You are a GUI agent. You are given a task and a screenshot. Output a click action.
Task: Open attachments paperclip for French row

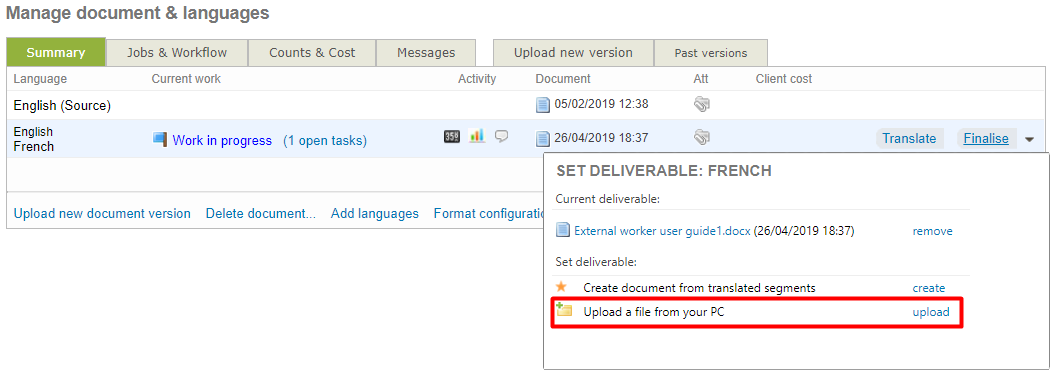click(x=701, y=138)
